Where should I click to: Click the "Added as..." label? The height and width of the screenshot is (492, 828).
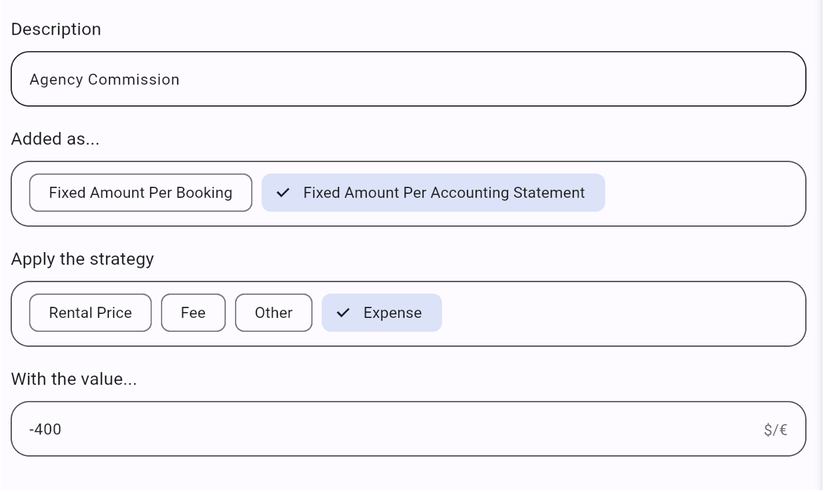coord(55,139)
